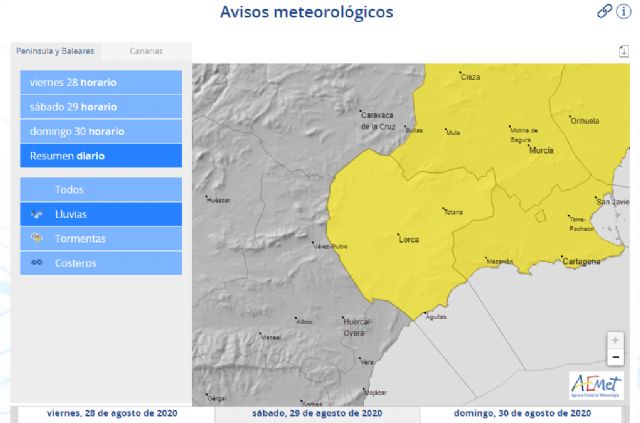Show all warnings with Todos
640x423 pixels.
pos(101,190)
